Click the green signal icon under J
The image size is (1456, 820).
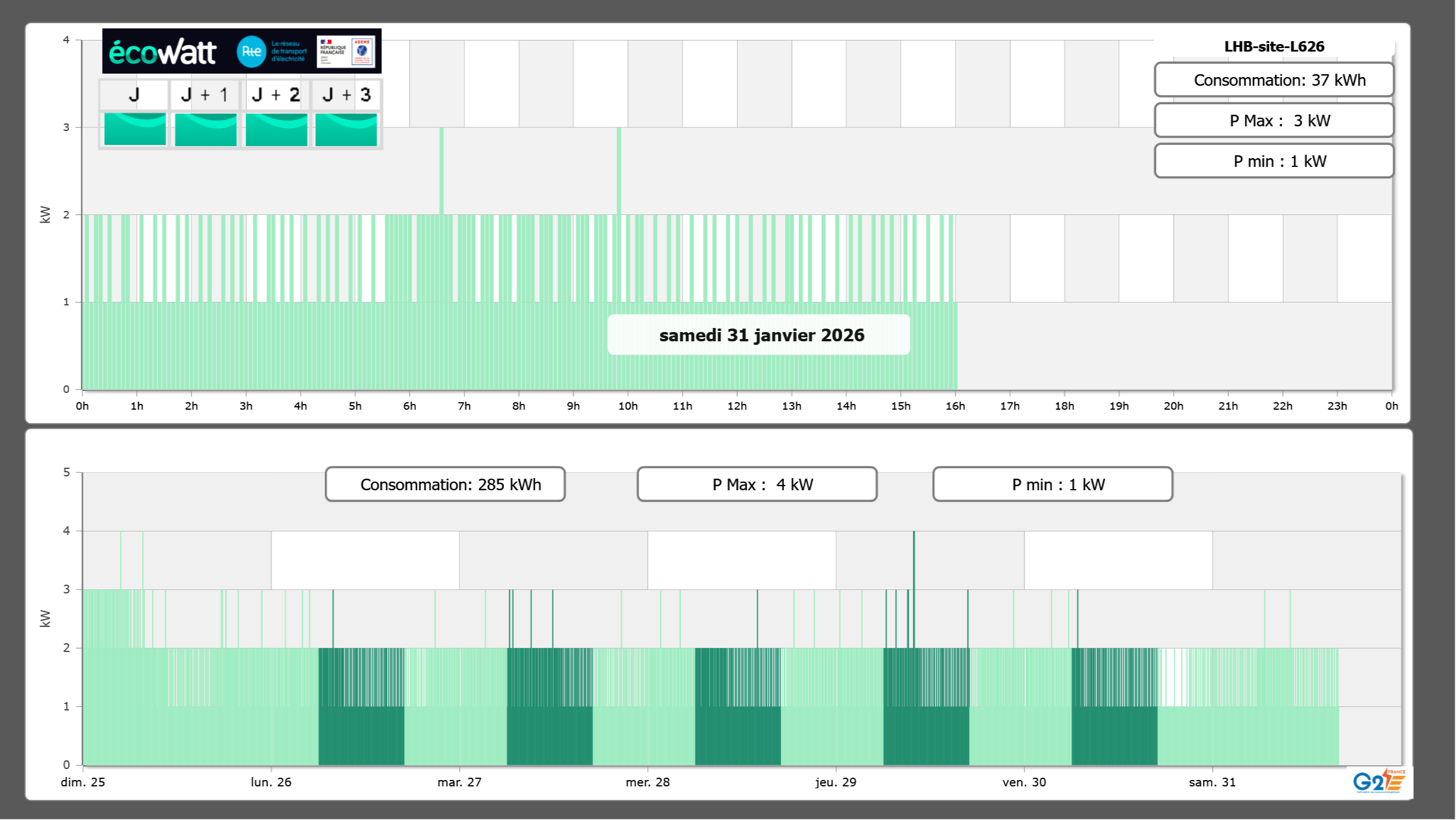(135, 129)
